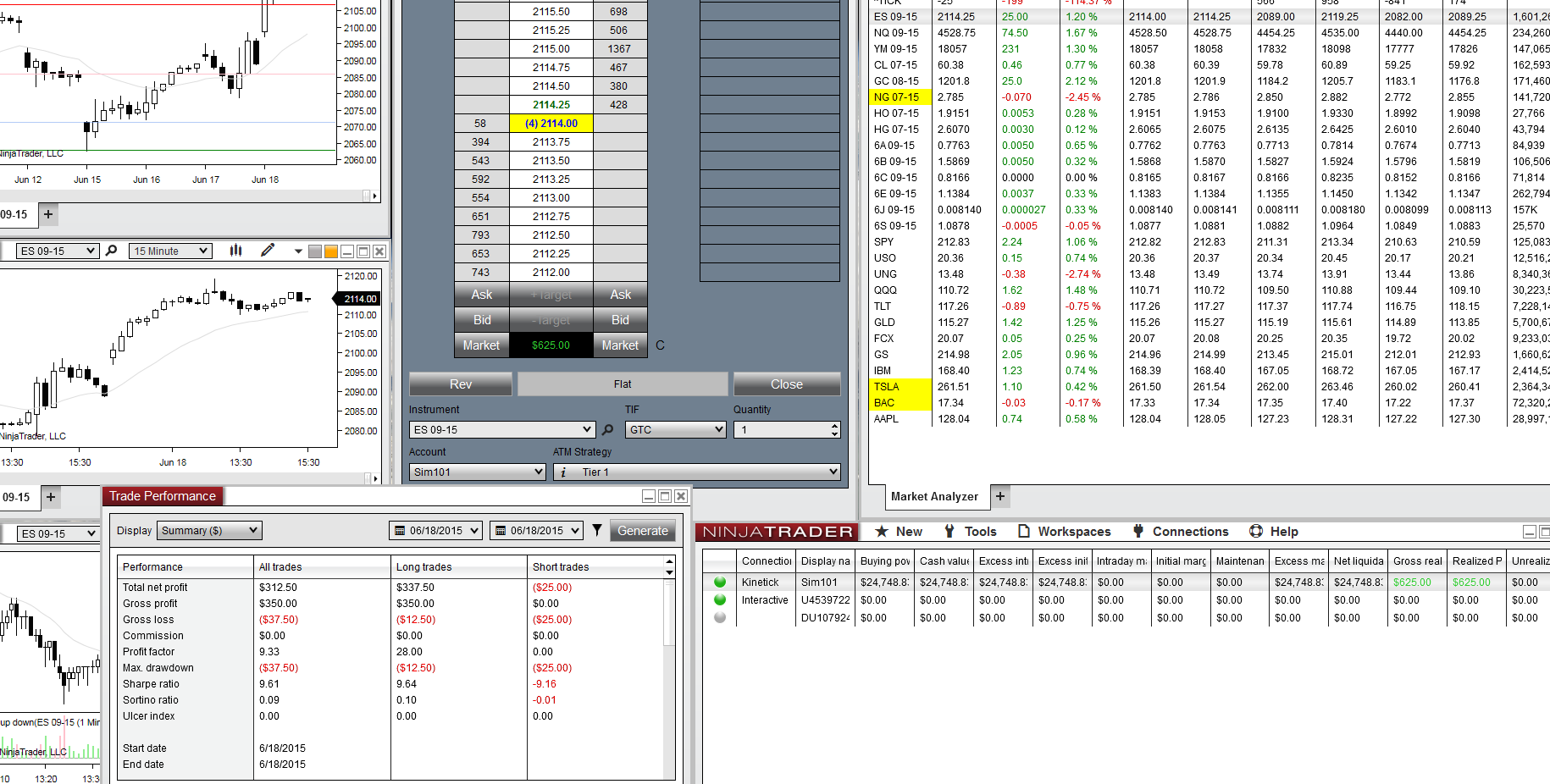
Task: Open the Help menu
Action: click(x=1274, y=532)
